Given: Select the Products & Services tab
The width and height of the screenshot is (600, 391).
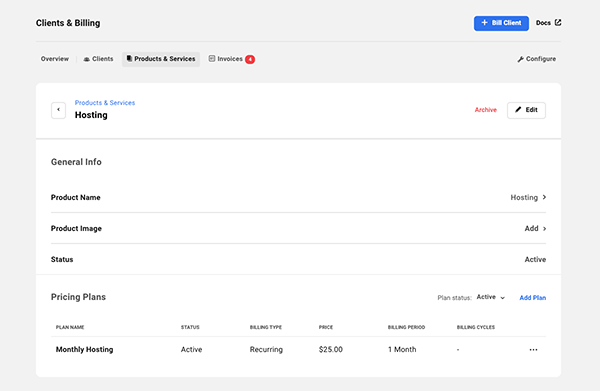Looking at the screenshot, I should click(161, 59).
